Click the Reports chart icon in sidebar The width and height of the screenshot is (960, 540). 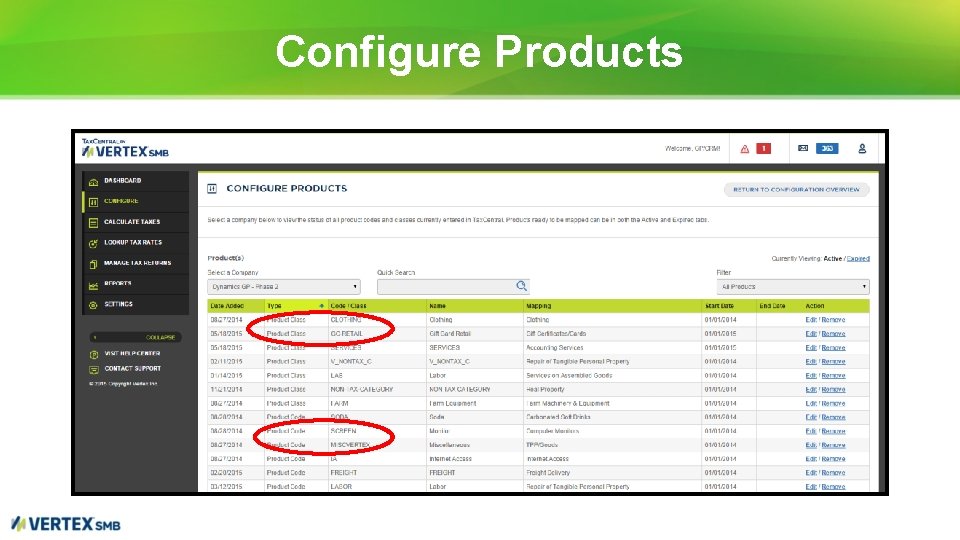click(x=93, y=285)
